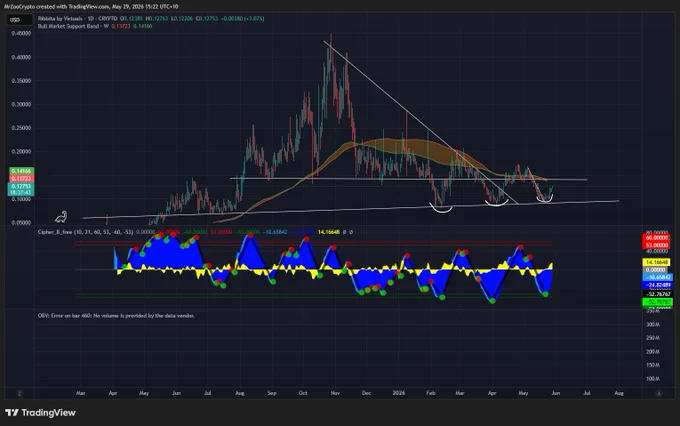
Task: Click the Z icon at bottom-left of chart
Action: pyautogui.click(x=20, y=393)
